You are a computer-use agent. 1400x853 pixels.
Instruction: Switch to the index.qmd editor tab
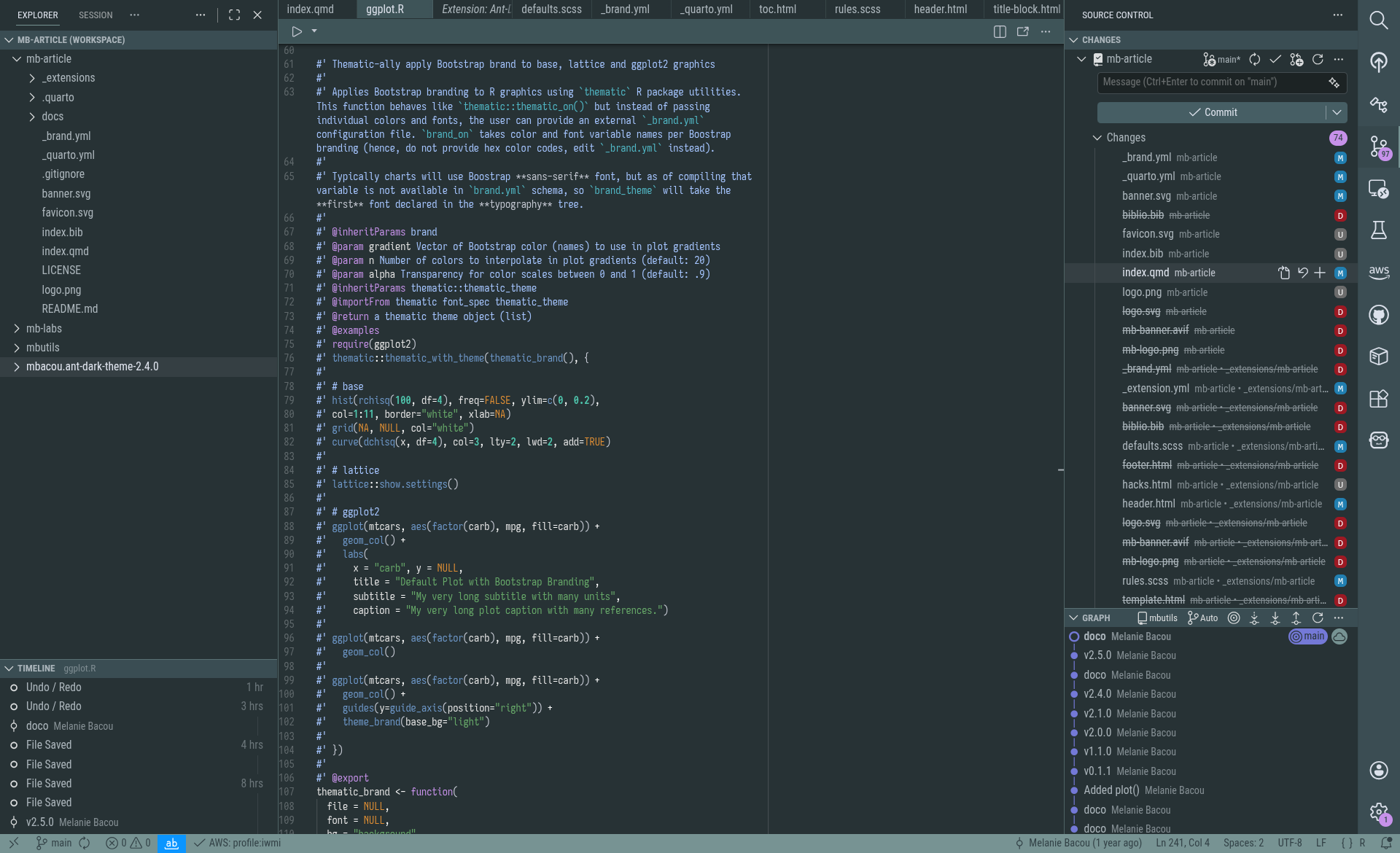[x=310, y=9]
